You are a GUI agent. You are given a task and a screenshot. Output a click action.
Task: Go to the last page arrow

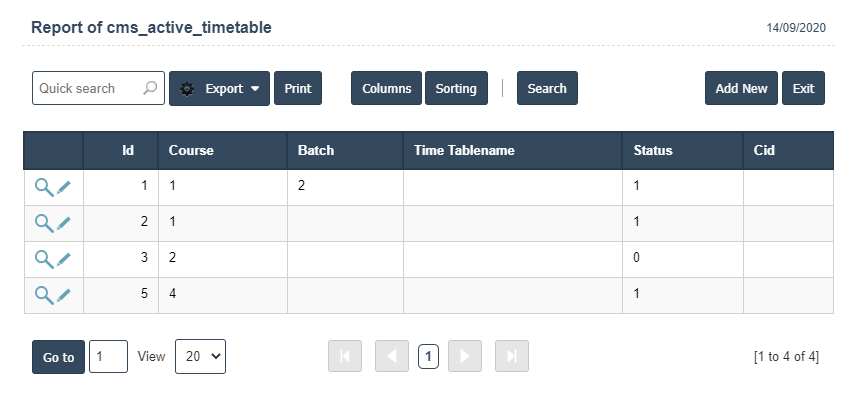tap(512, 357)
